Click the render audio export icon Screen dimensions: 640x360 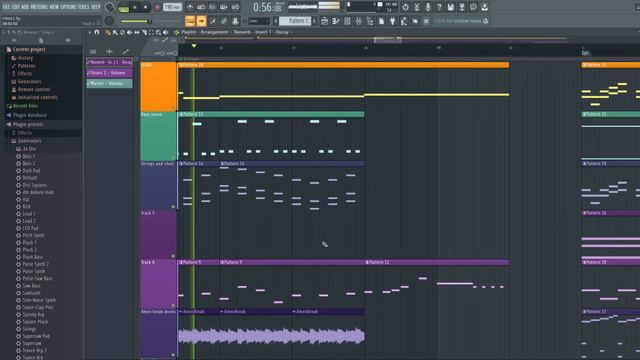(x=462, y=7)
